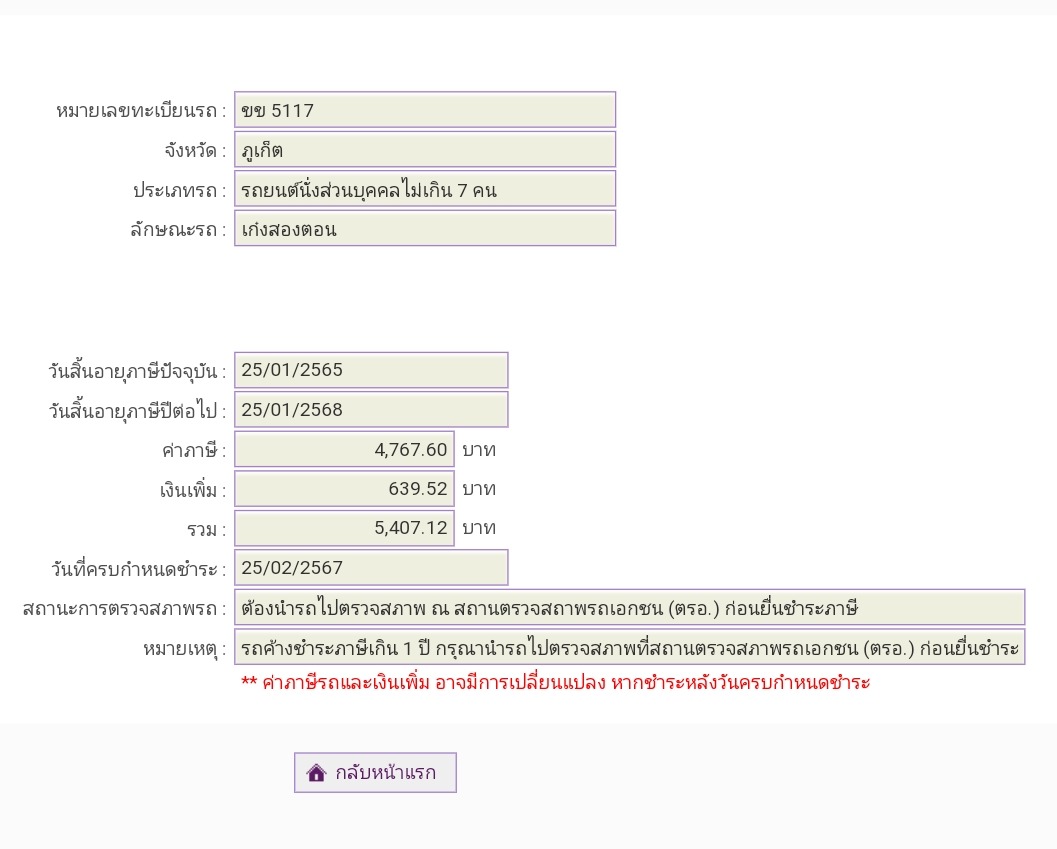The height and width of the screenshot is (849, 1057).
Task: Click the red warning note about ค่าภาษีรถและเงินเพิ่ม
Action: 555,683
